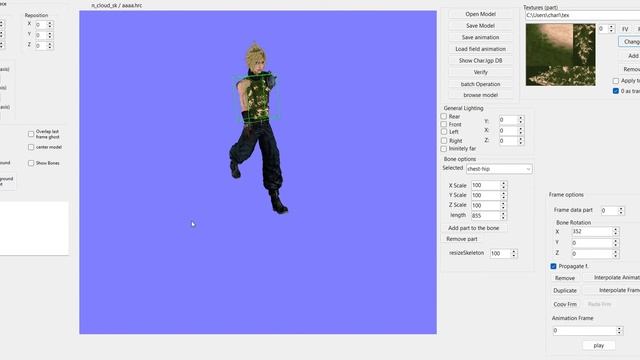Click General Lighting X value field

click(x=508, y=131)
